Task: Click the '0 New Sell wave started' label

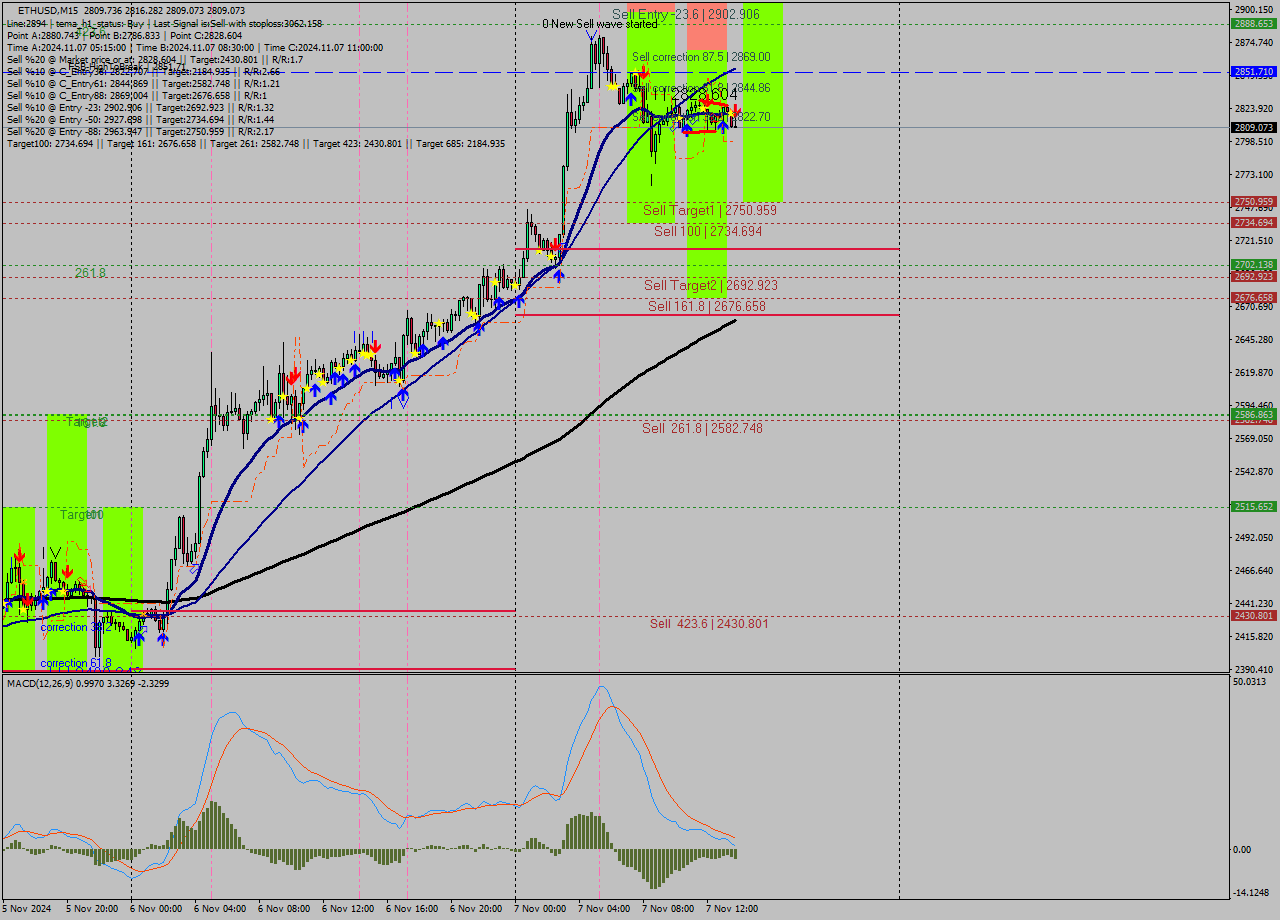Action: [x=600, y=24]
